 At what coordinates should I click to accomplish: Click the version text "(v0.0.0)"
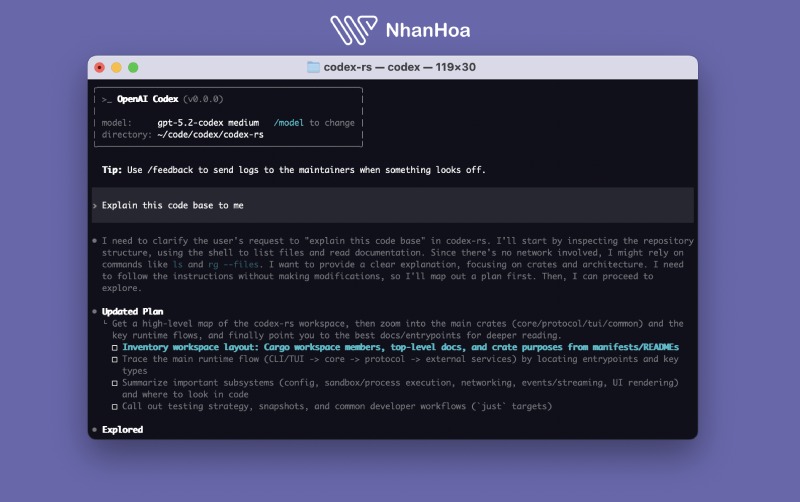pyautogui.click(x=203, y=99)
